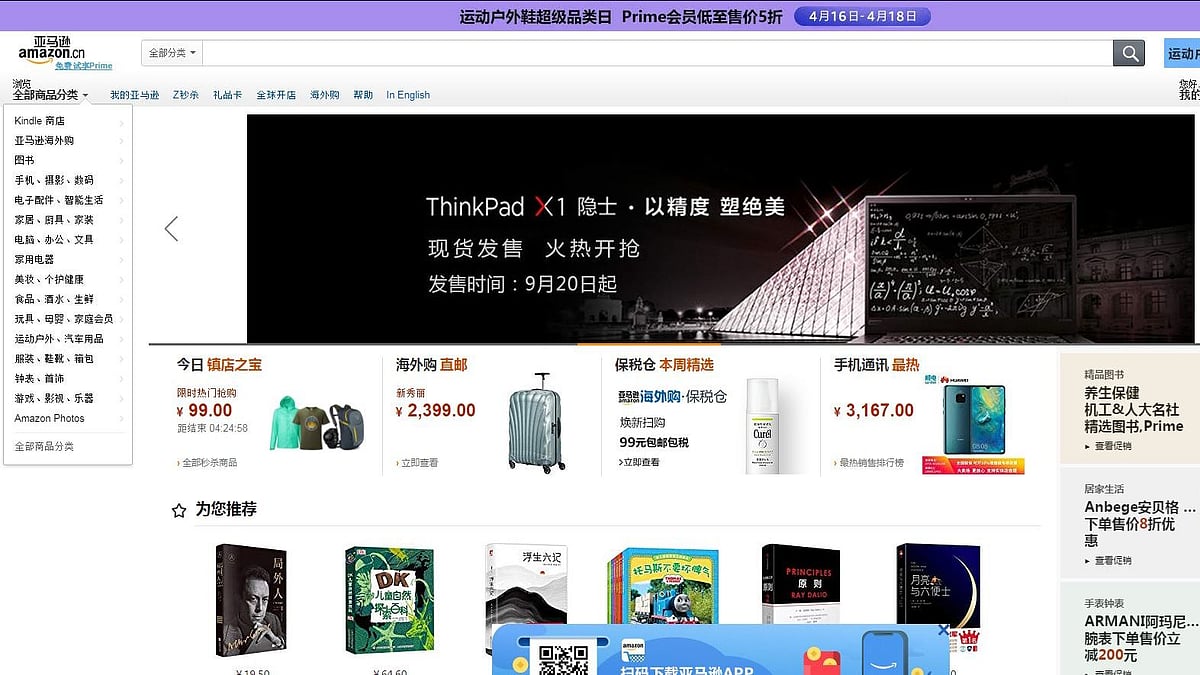Click the search magnifier icon

click(1129, 53)
